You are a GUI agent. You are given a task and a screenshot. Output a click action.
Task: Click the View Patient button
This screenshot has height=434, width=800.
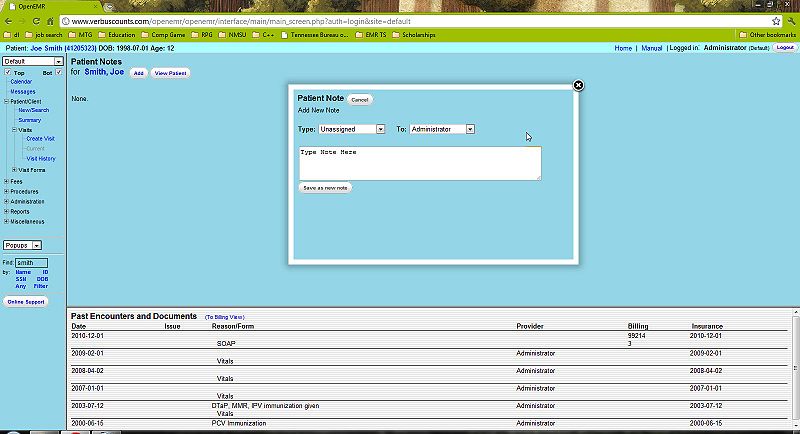click(170, 73)
